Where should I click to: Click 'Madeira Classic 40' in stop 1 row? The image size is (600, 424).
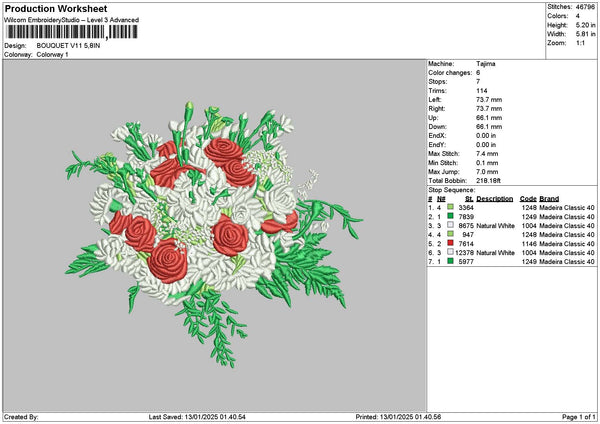[567, 208]
